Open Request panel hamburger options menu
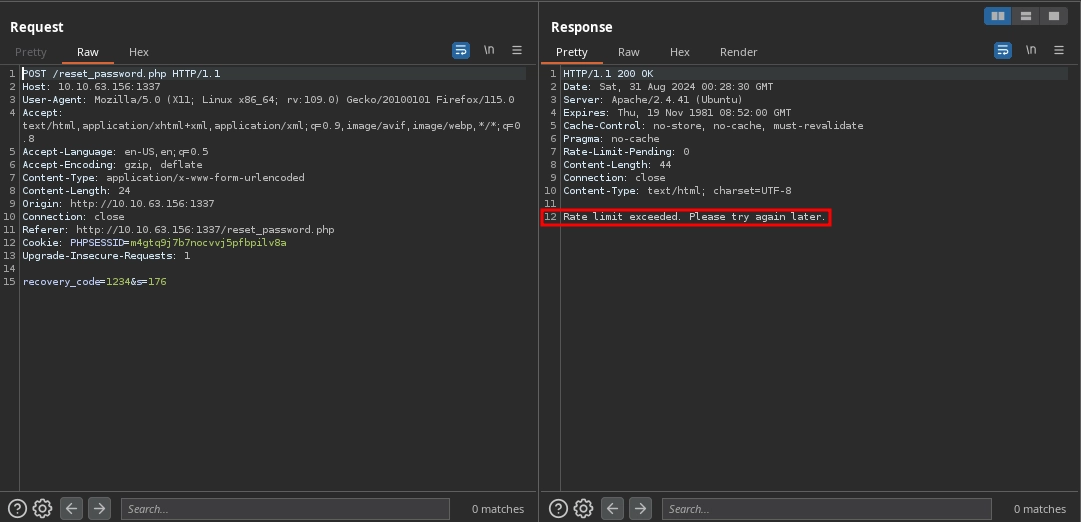This screenshot has height=522, width=1081. coord(517,50)
